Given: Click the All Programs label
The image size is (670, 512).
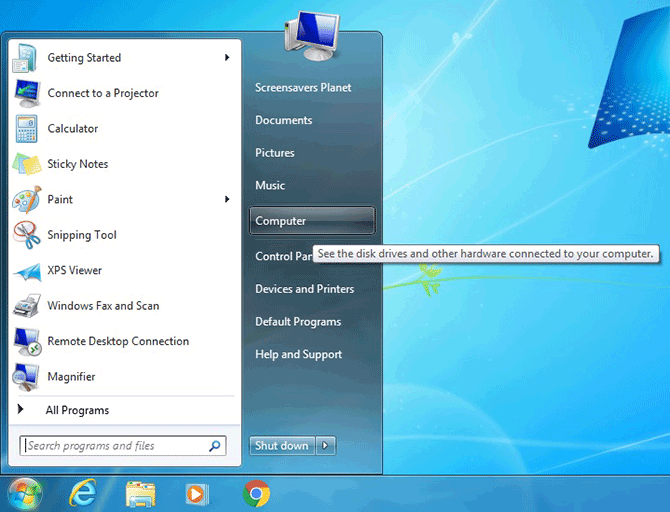Looking at the screenshot, I should [77, 410].
